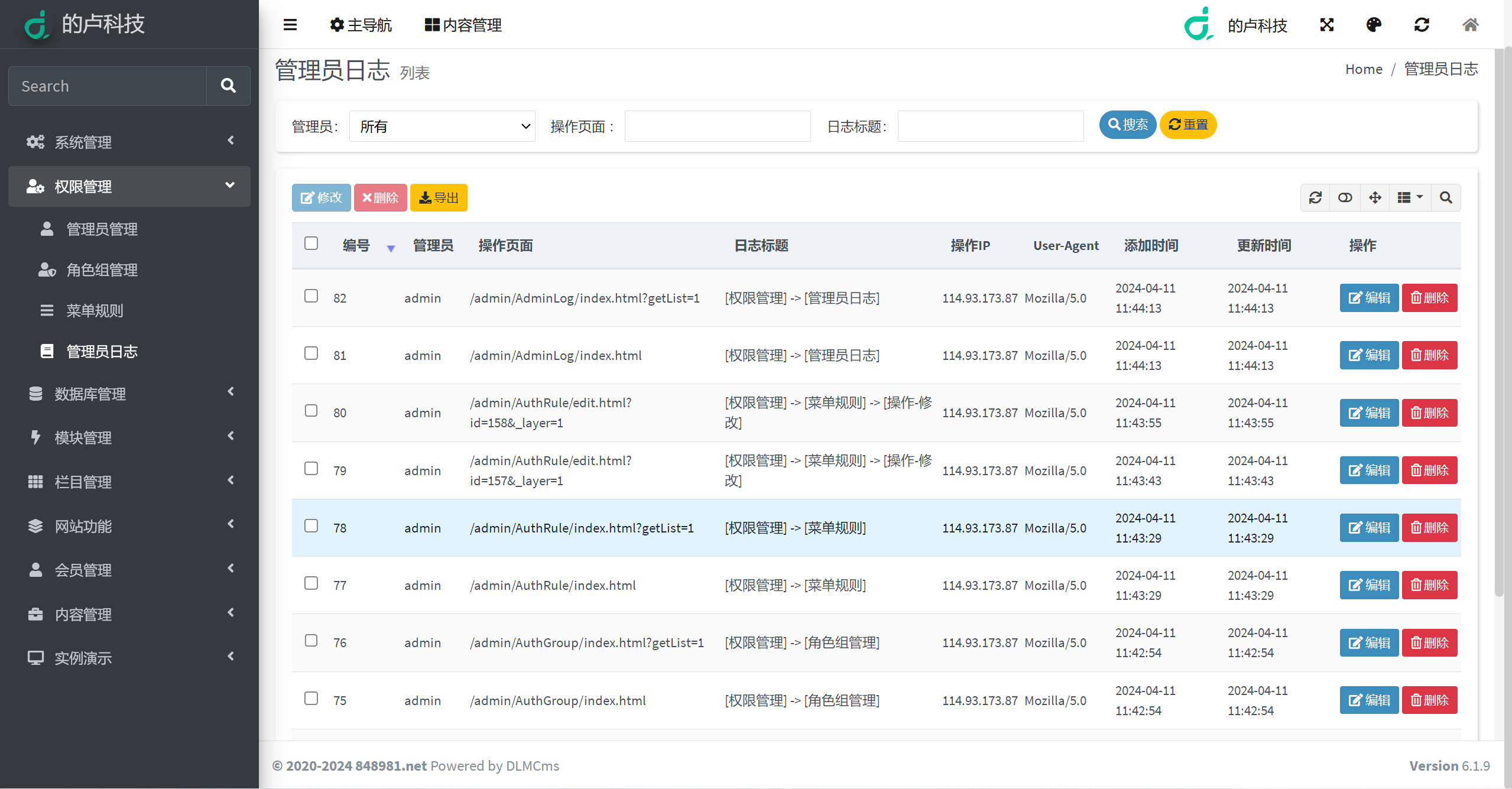Click the 导出 export button

439,197
